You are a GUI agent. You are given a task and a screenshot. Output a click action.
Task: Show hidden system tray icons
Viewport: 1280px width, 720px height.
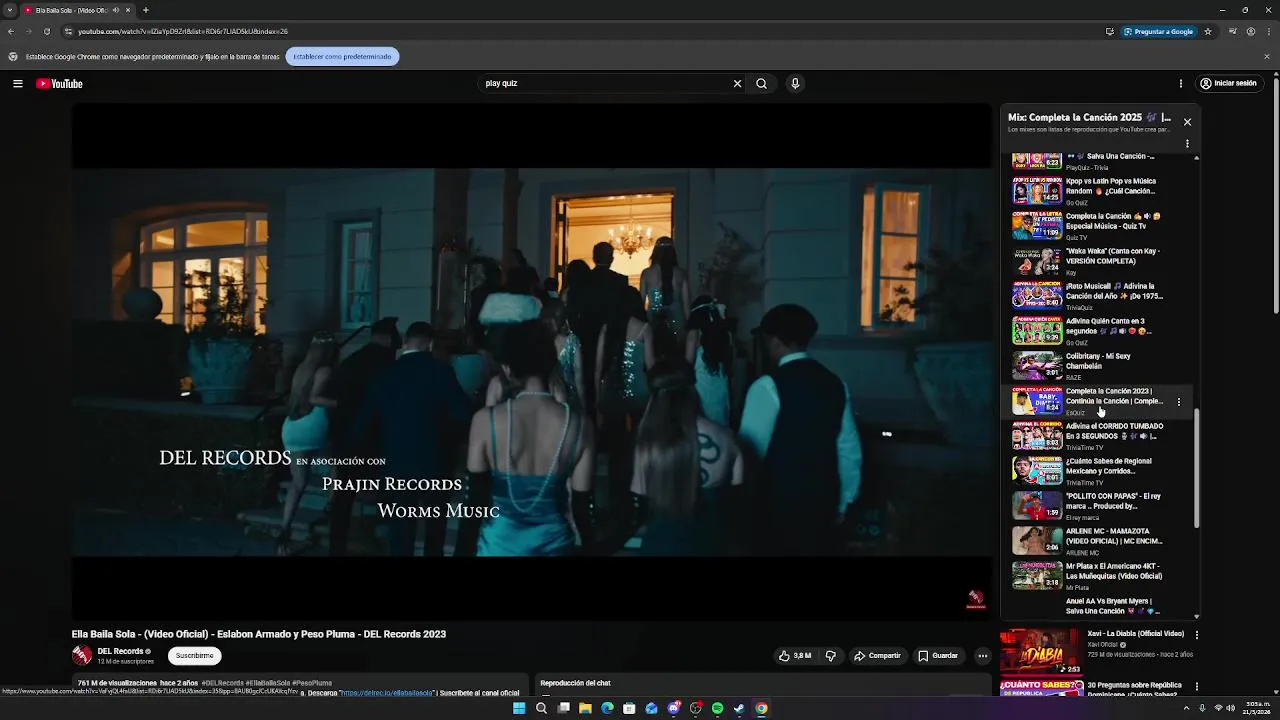click(1187, 708)
